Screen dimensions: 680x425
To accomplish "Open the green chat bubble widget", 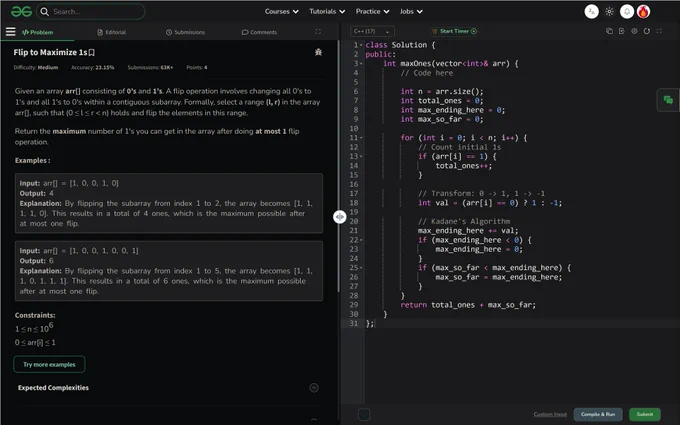I will [668, 100].
